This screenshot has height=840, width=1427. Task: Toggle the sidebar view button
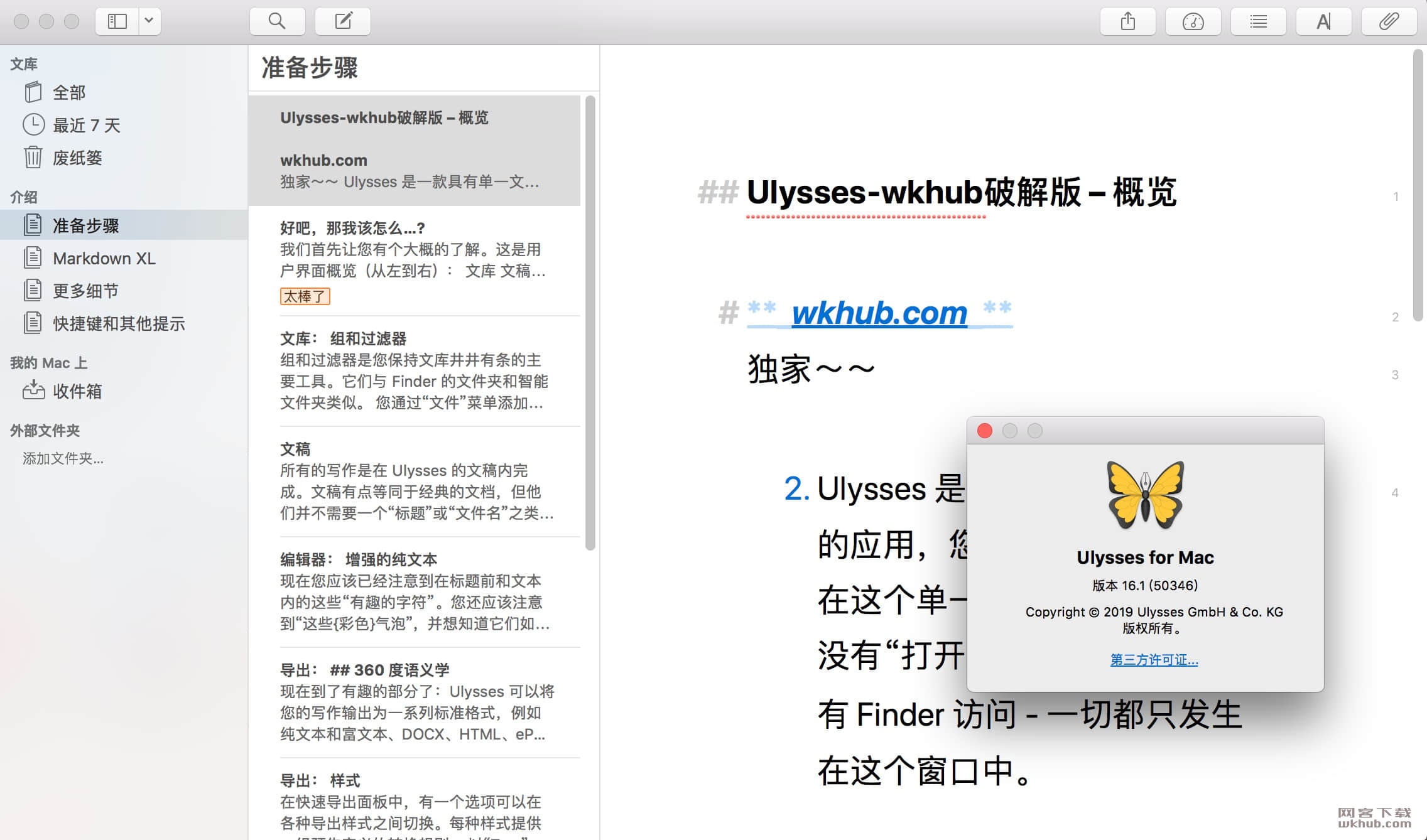click(117, 21)
